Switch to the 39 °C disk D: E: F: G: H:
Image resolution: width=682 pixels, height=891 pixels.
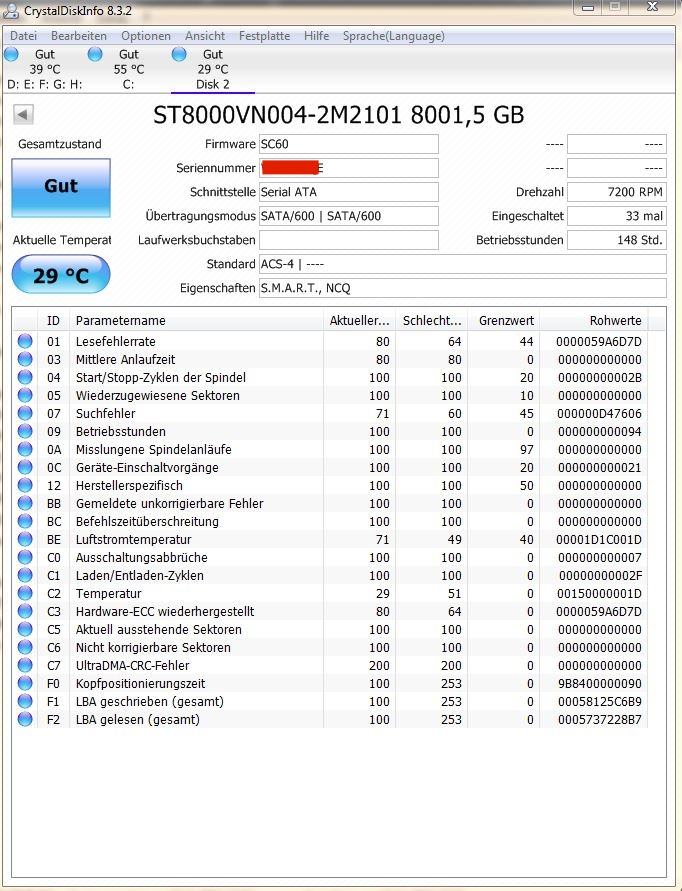tap(44, 69)
